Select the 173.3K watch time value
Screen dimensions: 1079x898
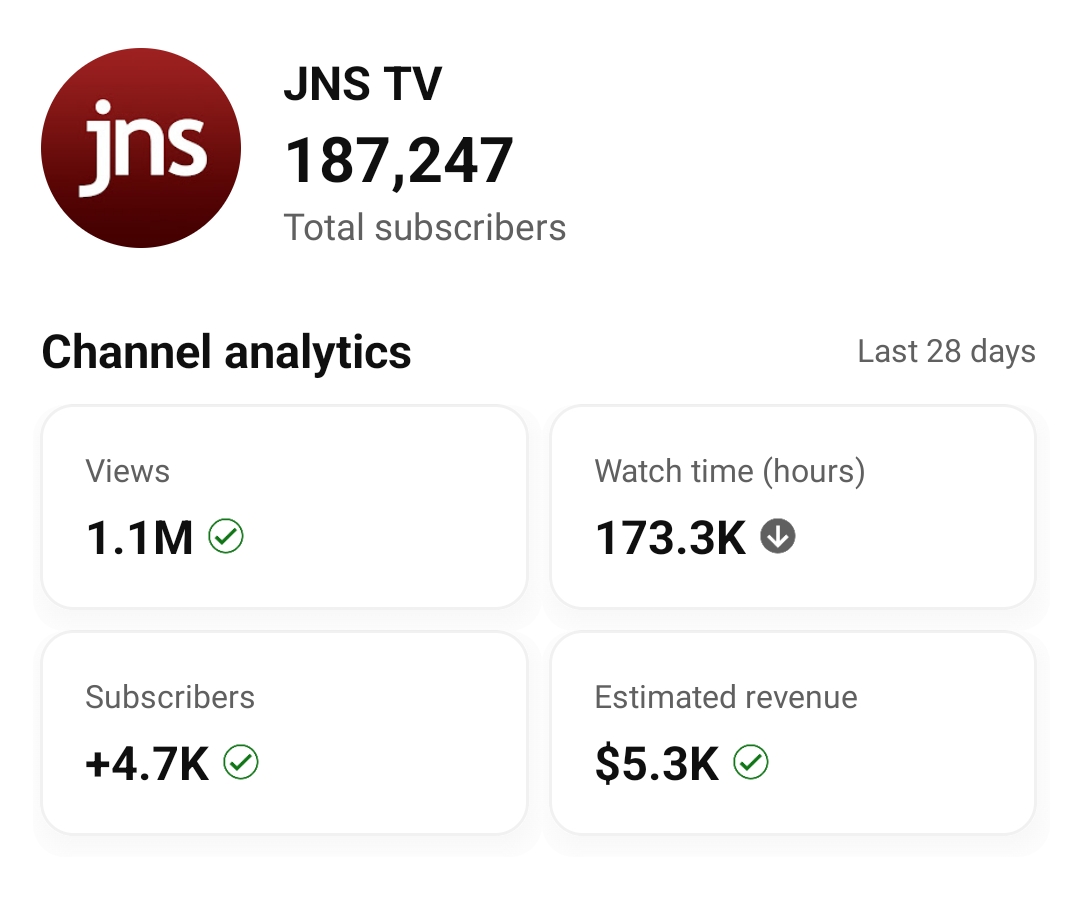pyautogui.click(x=670, y=537)
